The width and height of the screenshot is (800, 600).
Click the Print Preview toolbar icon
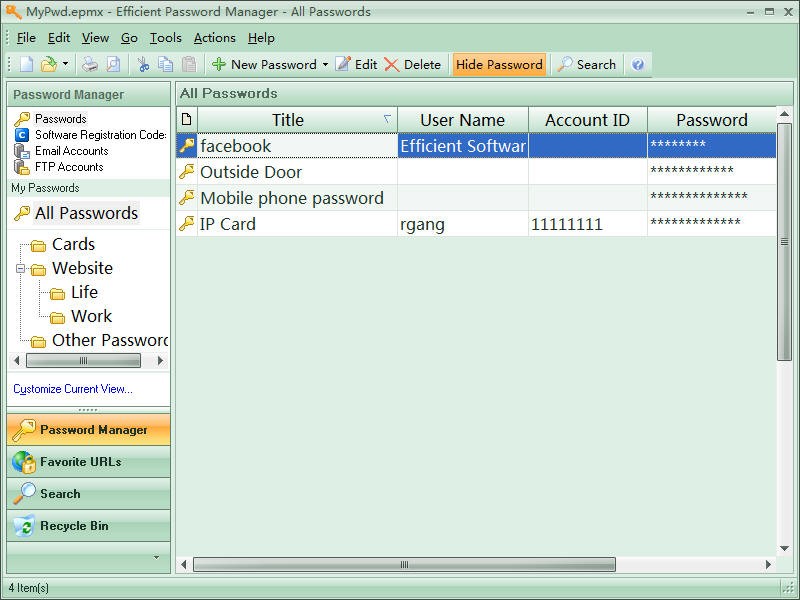pyautogui.click(x=113, y=64)
